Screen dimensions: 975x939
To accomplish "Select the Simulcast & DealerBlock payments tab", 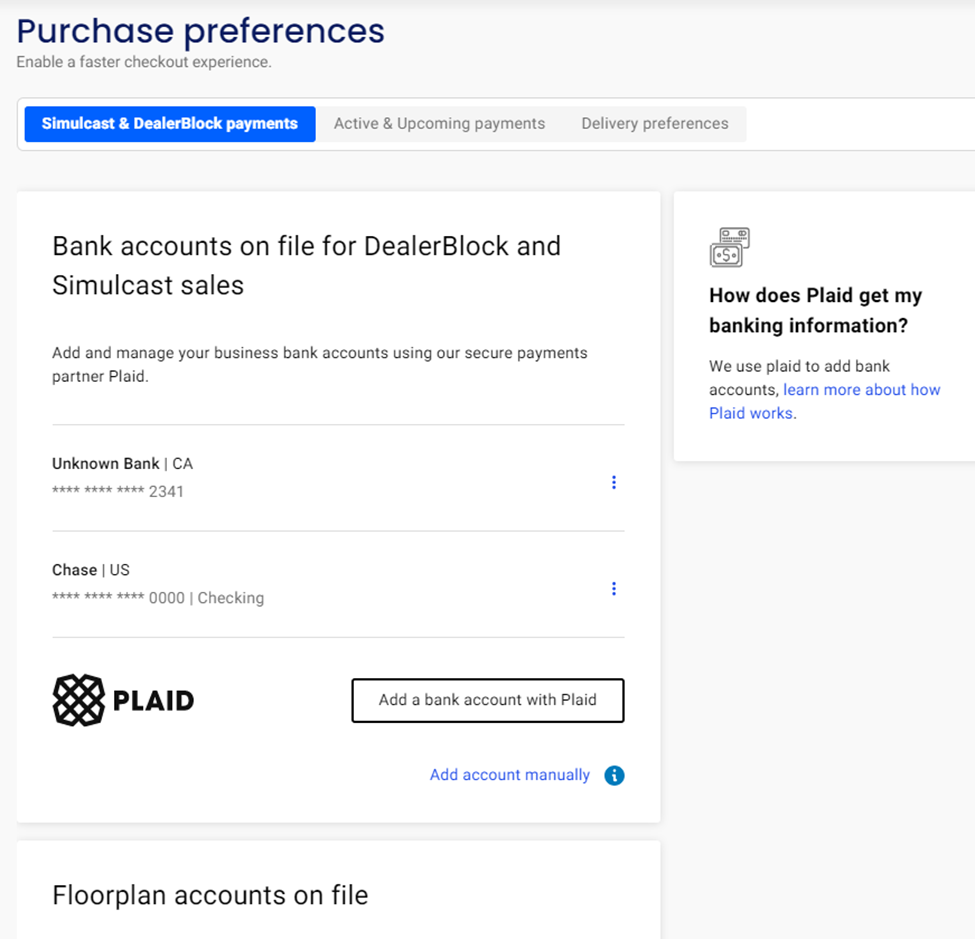I will coord(169,123).
